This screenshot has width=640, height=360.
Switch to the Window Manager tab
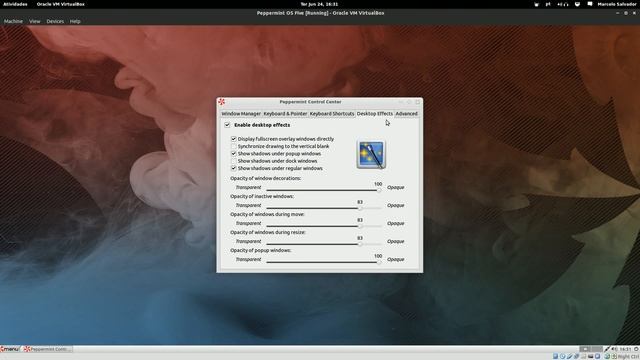[x=241, y=114]
